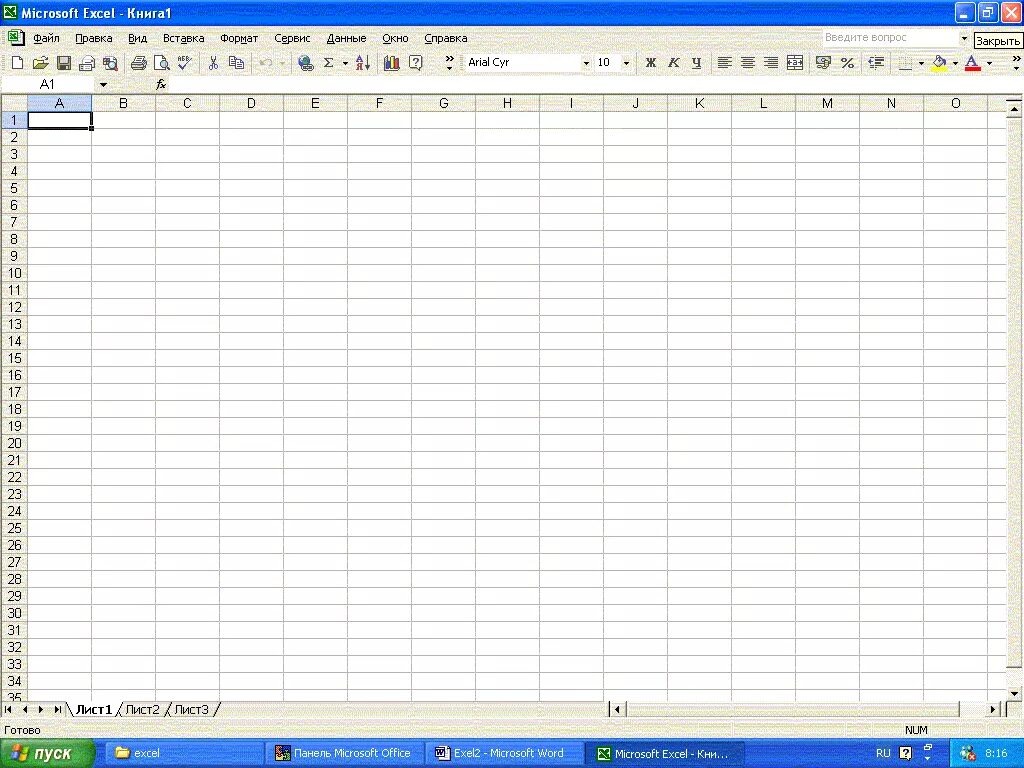The width and height of the screenshot is (1024, 768).
Task: Open Excel Help question mark icon
Action: [415, 63]
